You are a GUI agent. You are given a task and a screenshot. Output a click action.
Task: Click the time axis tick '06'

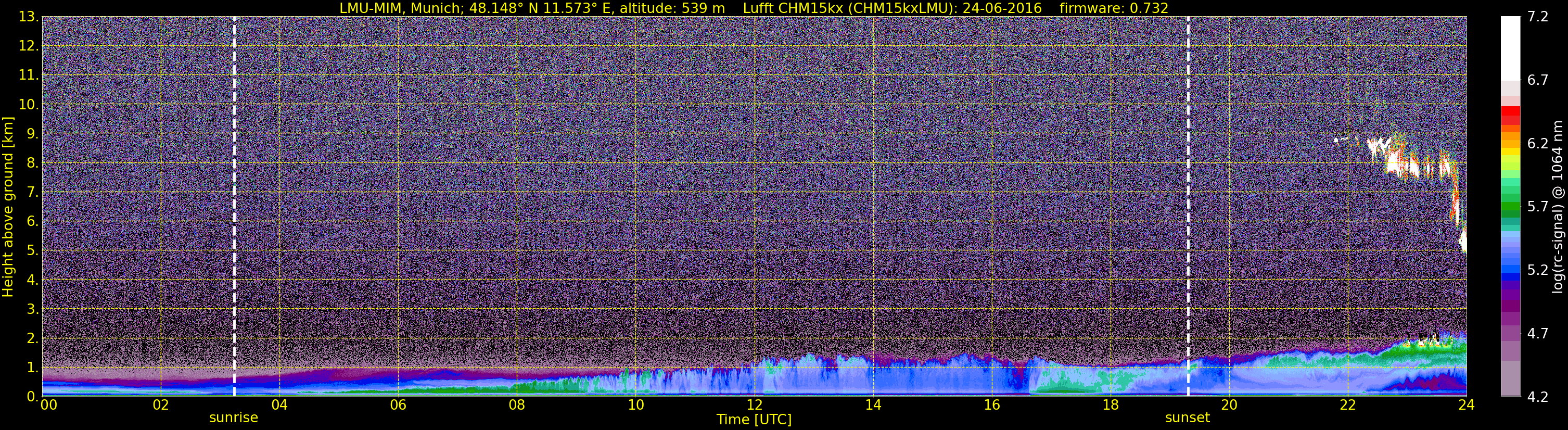[398, 405]
